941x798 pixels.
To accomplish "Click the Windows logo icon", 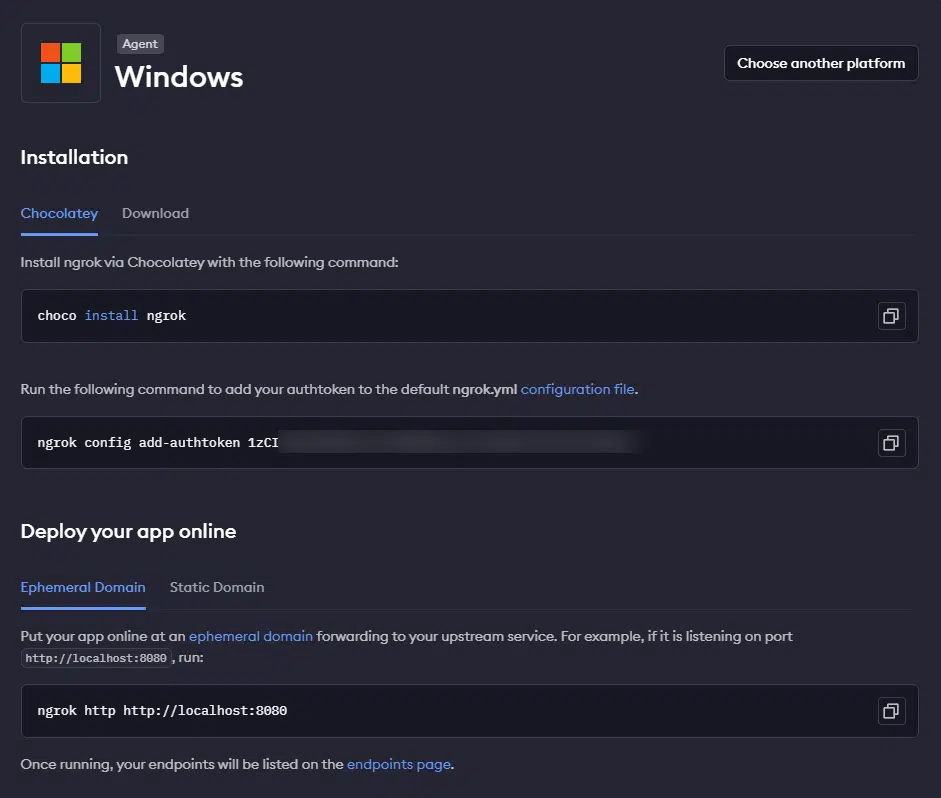I will click(61, 63).
